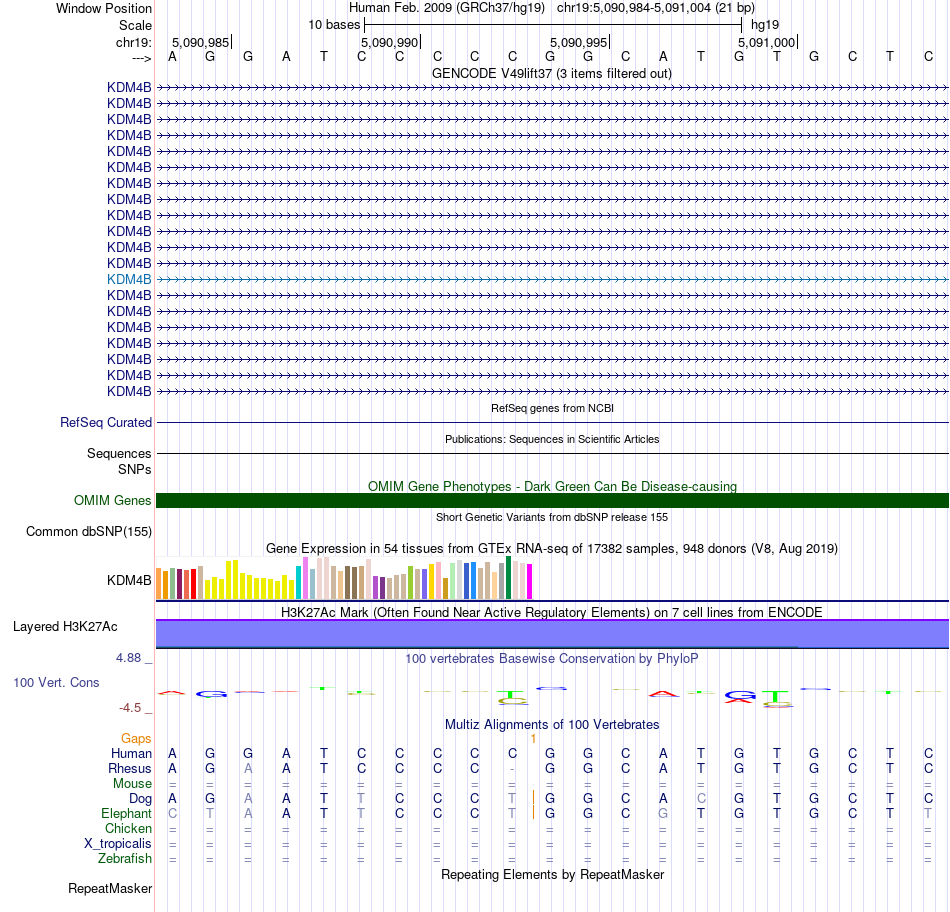950x912 pixels.
Task: Click the orange Gaps label
Action: [136, 738]
